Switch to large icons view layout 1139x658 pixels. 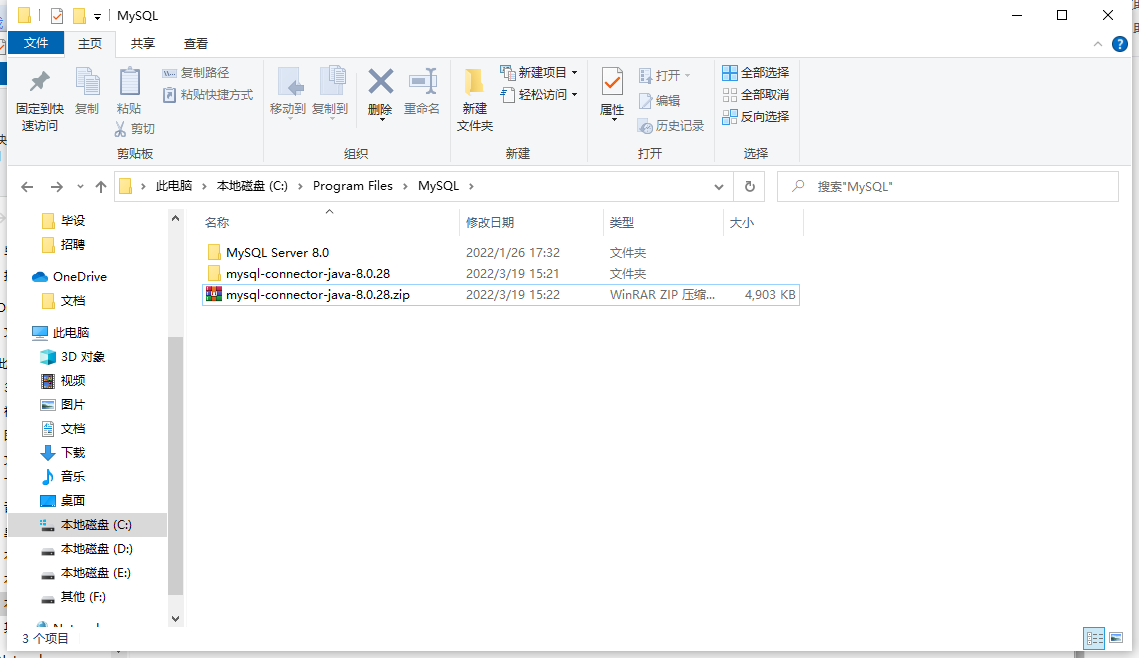click(1116, 638)
